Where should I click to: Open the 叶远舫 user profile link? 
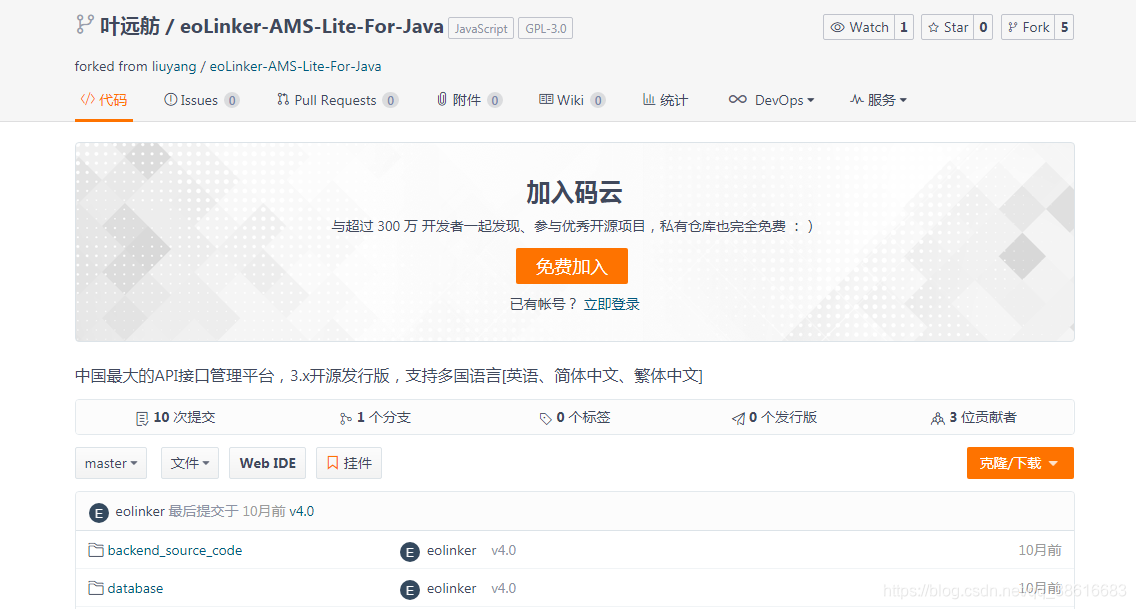[130, 27]
